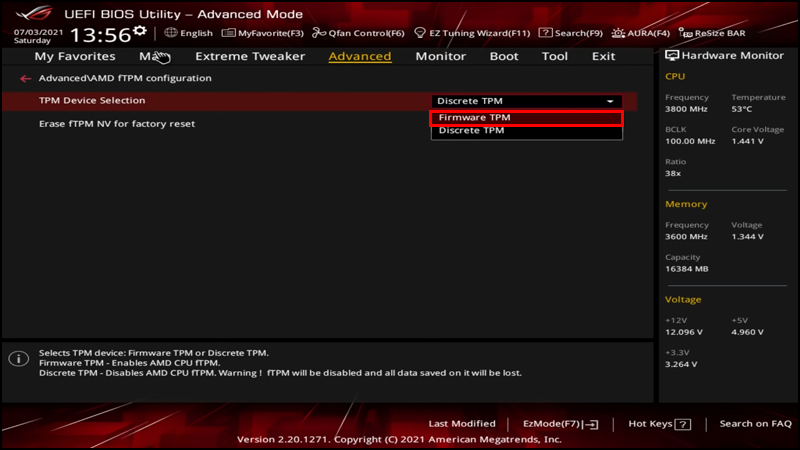Click BCLK value 100.00 MHz
The height and width of the screenshot is (450, 800).
pyautogui.click(x=690, y=141)
